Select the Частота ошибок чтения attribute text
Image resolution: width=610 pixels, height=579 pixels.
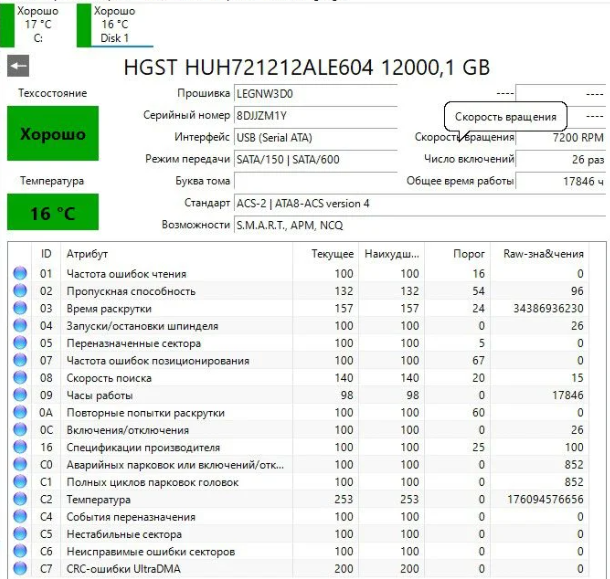click(x=126, y=274)
